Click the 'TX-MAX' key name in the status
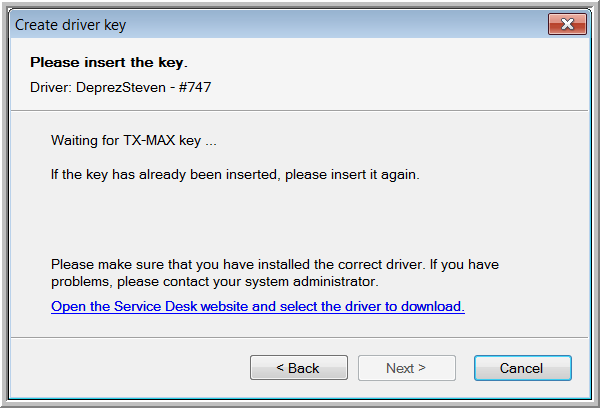 click(148, 141)
